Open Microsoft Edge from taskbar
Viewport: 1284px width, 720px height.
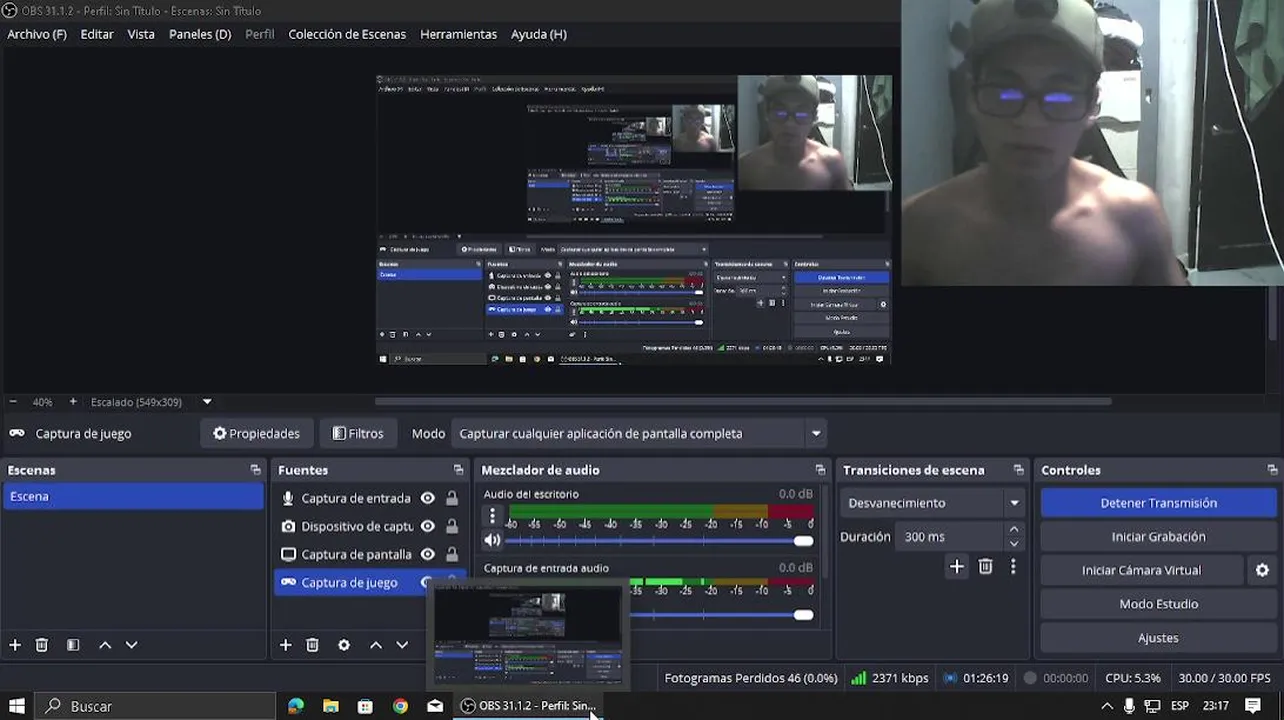[x=296, y=706]
